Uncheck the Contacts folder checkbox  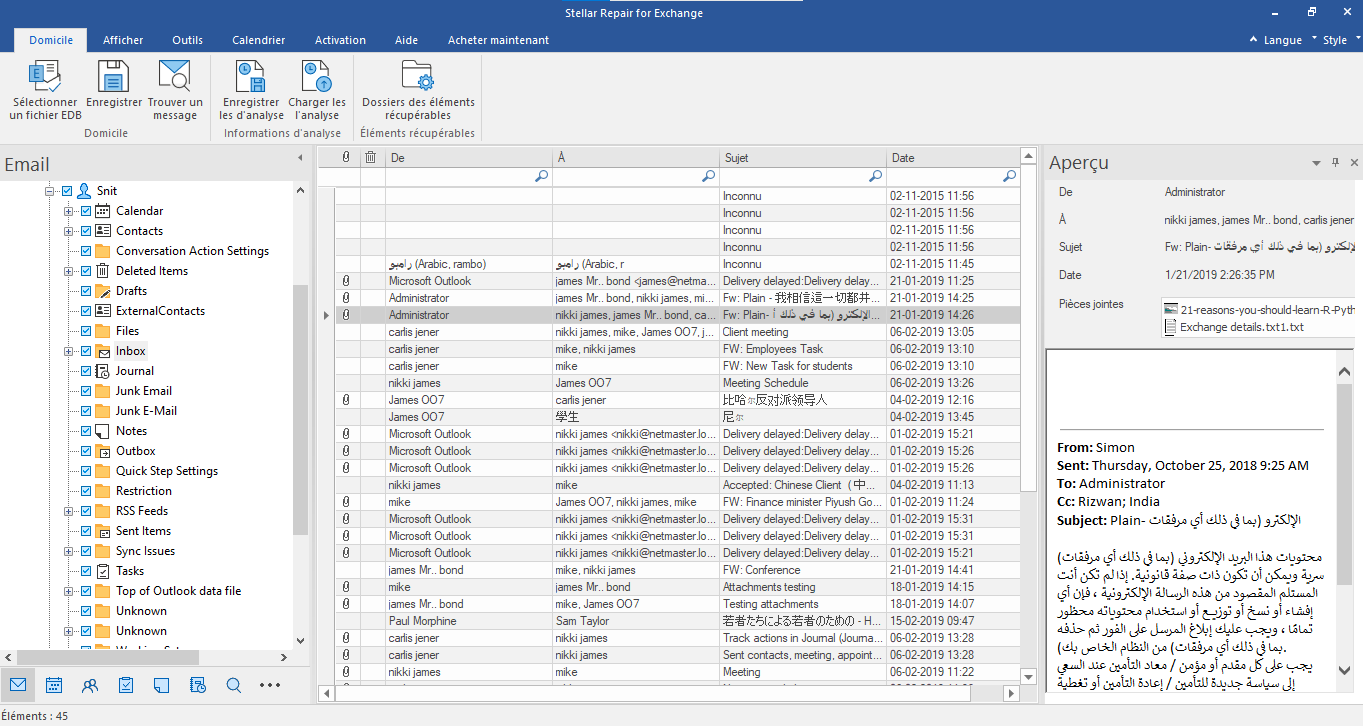[x=86, y=231]
